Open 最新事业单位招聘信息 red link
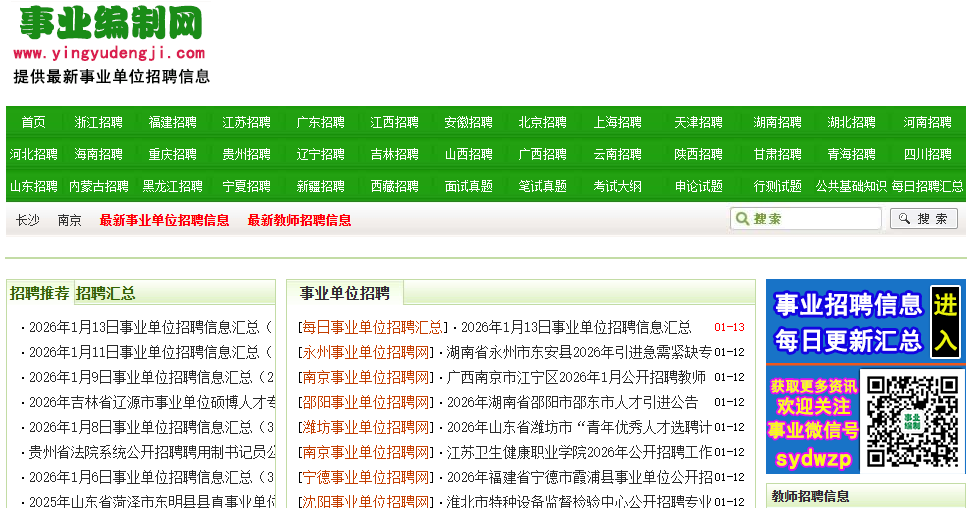This screenshot has height=508, width=969. [164, 220]
